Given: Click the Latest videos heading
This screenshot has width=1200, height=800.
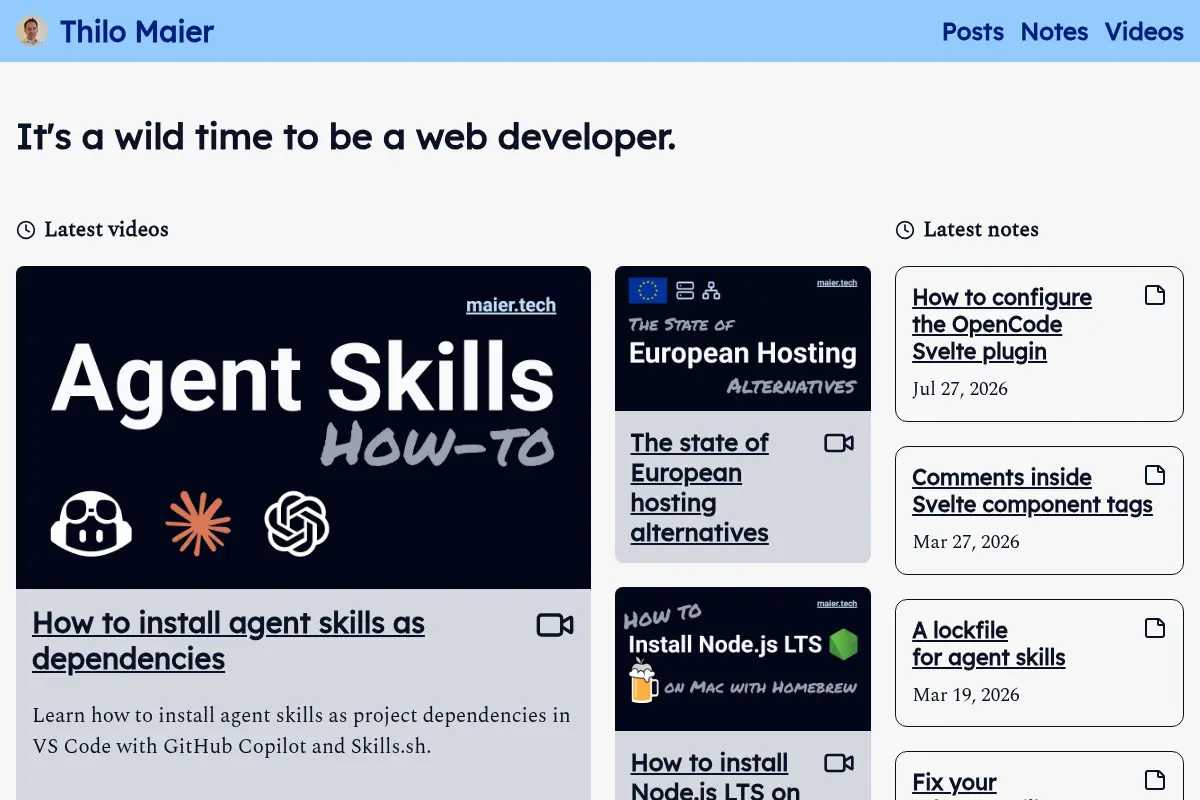Looking at the screenshot, I should [x=106, y=230].
